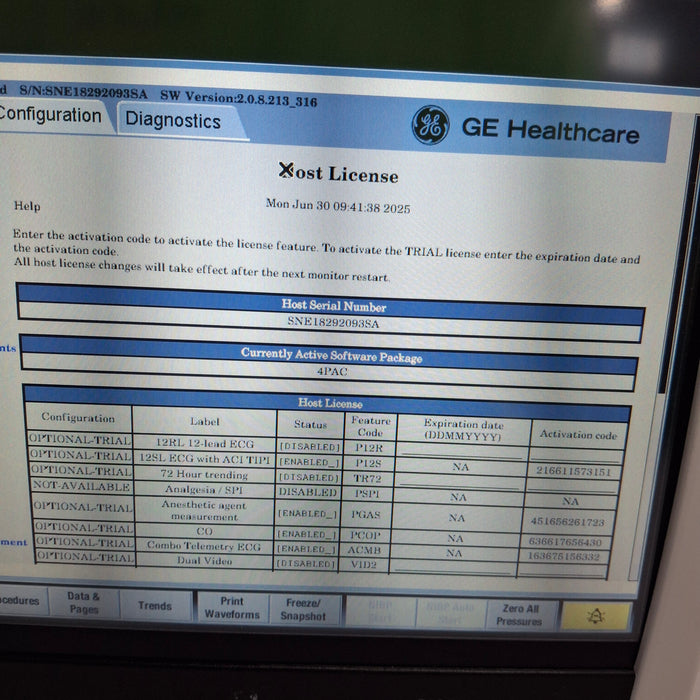The width and height of the screenshot is (700, 700).
Task: Click the 12SL ECG with ACI TIPI label
Action: point(204,458)
